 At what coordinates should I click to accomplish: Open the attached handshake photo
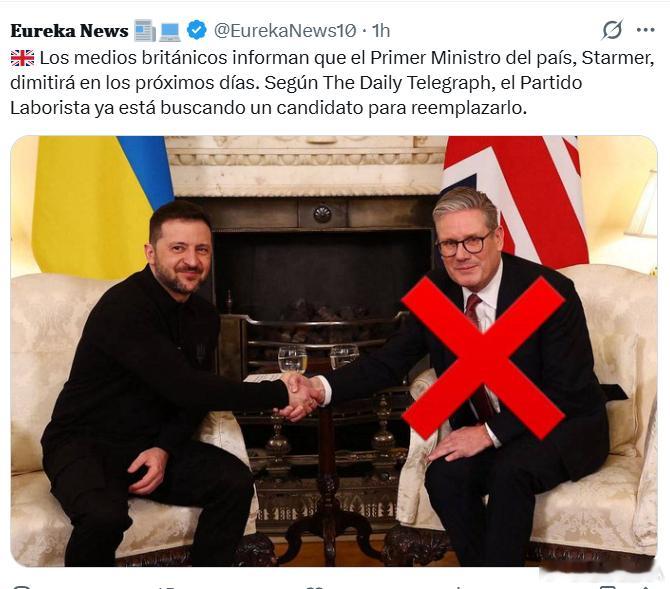pyautogui.click(x=334, y=351)
